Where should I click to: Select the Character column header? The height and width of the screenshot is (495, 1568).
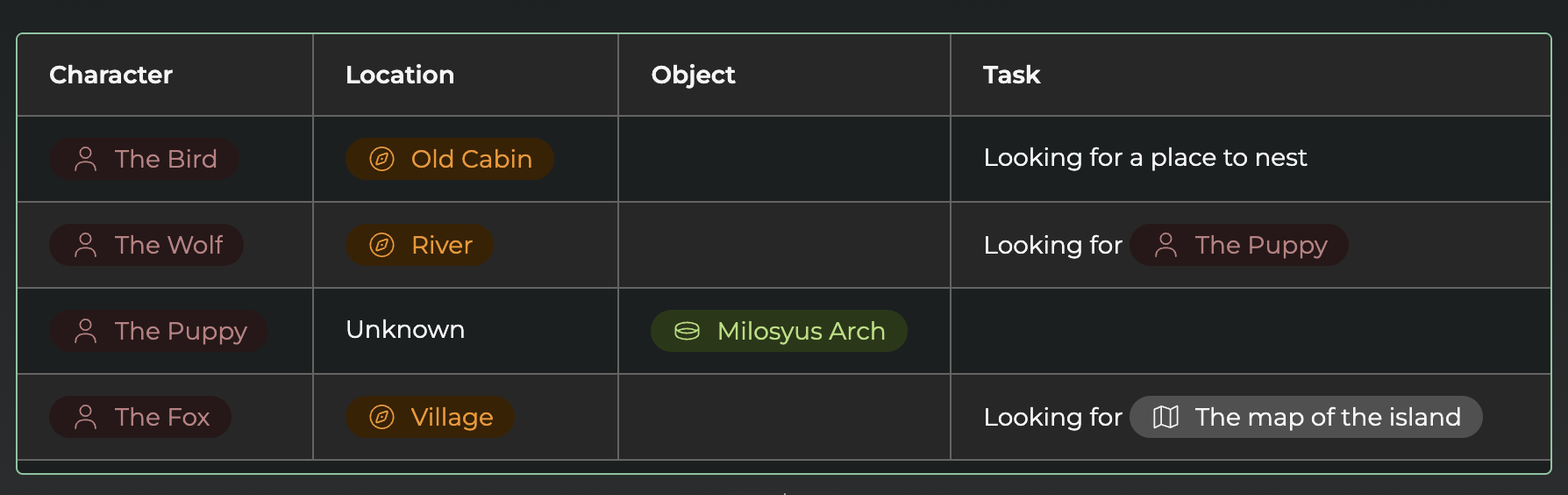110,75
